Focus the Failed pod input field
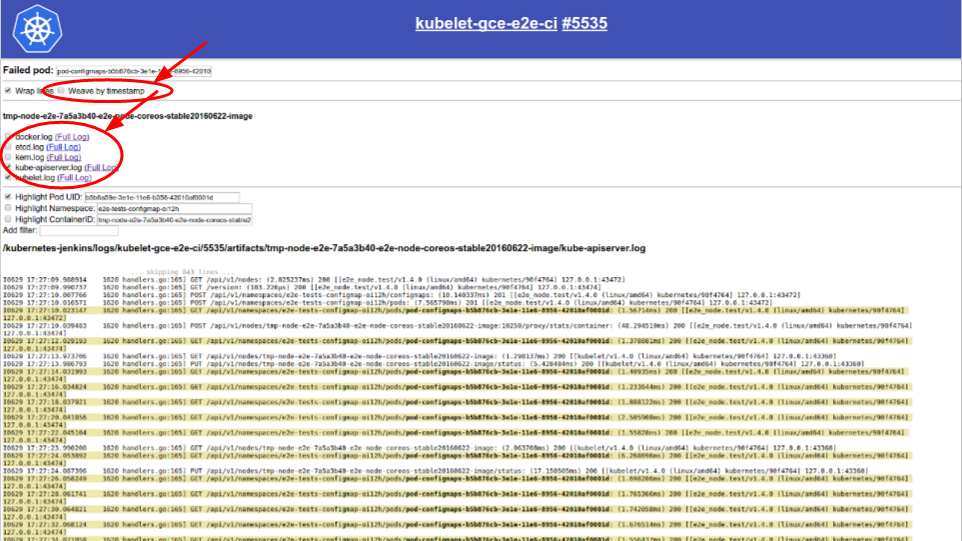Viewport: 962px width, 541px height. point(134,71)
